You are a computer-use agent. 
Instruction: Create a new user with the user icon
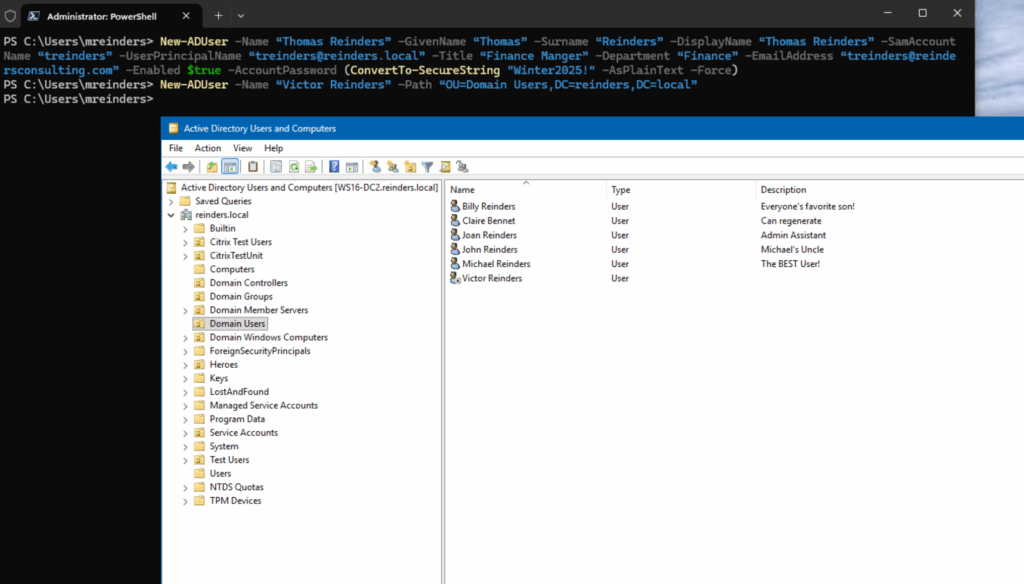pos(376,166)
